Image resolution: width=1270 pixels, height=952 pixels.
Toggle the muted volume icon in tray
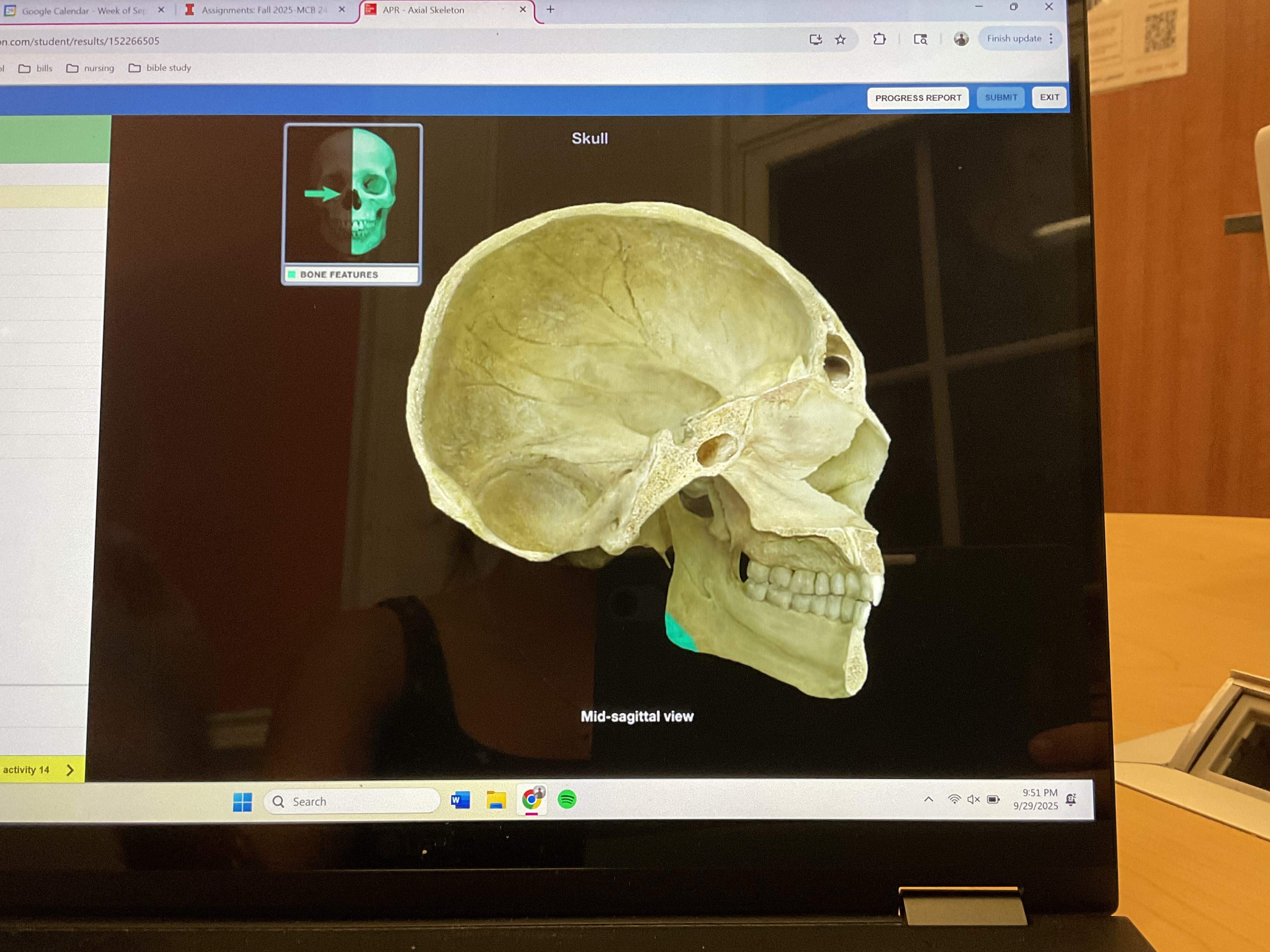(973, 799)
